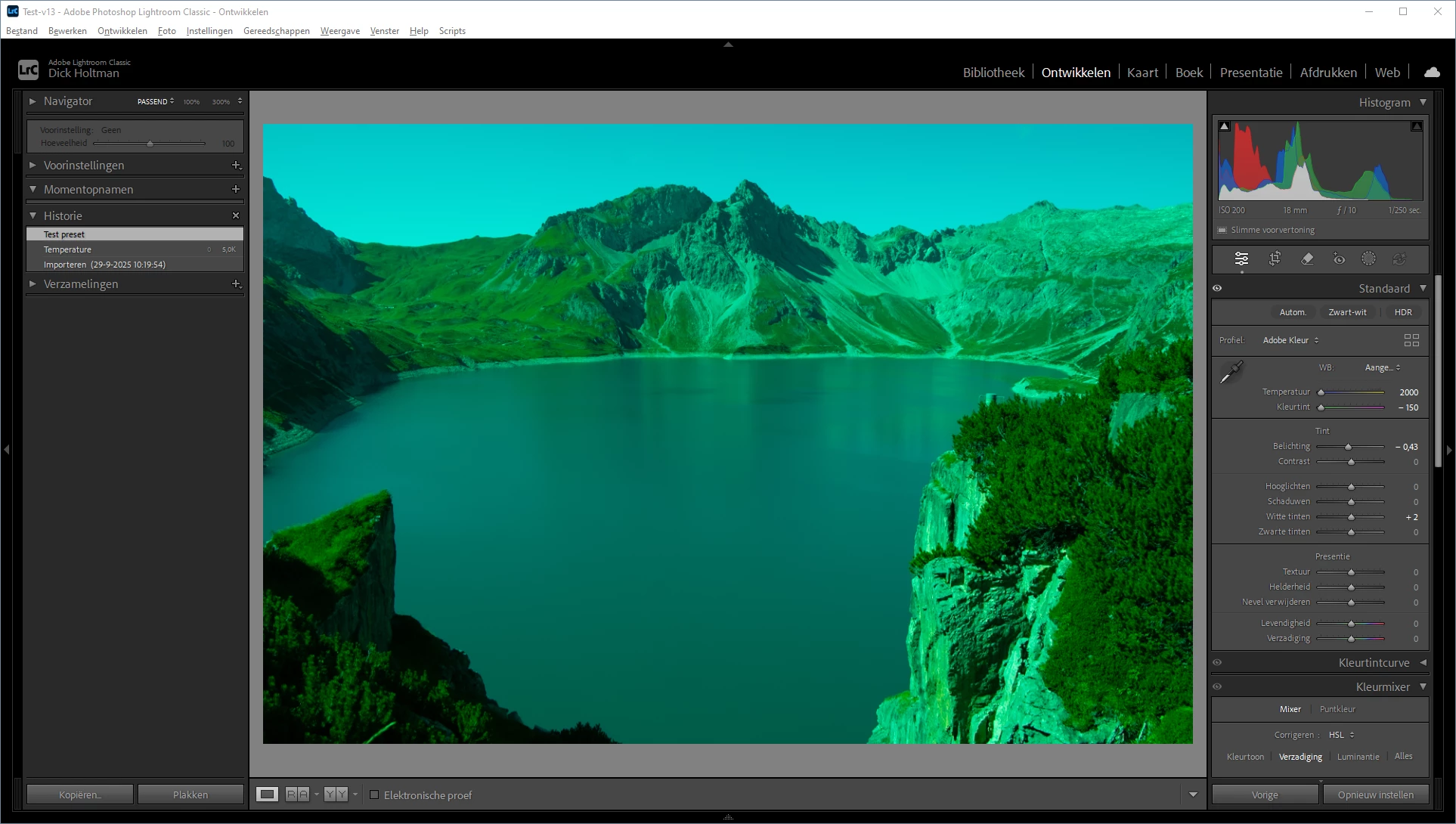Switch to the Bibliotheek module
1456x824 pixels.
993,73
